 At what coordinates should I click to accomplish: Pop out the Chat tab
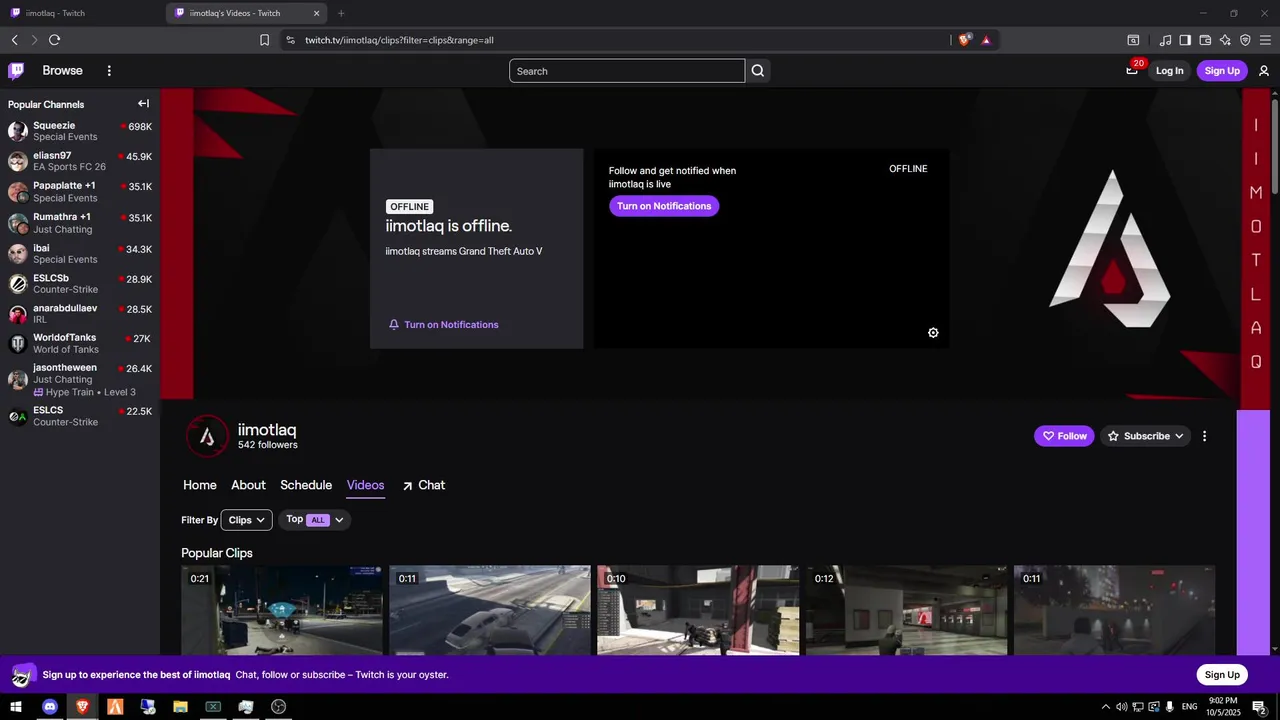point(423,485)
